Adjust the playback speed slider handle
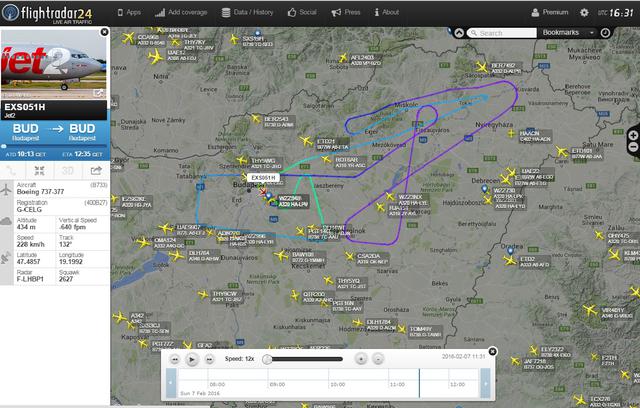 (x=267, y=359)
